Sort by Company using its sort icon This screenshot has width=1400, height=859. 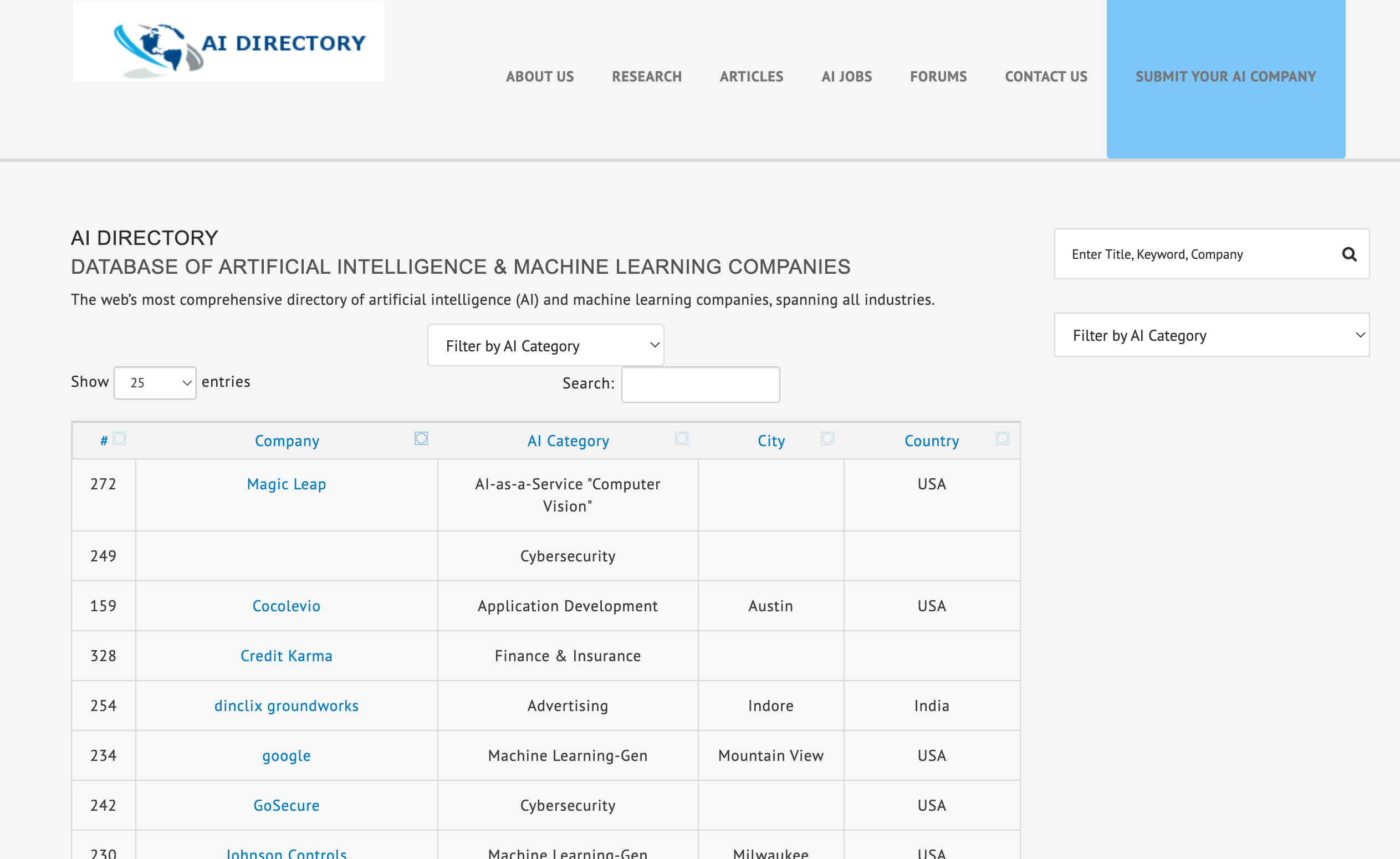click(421, 438)
